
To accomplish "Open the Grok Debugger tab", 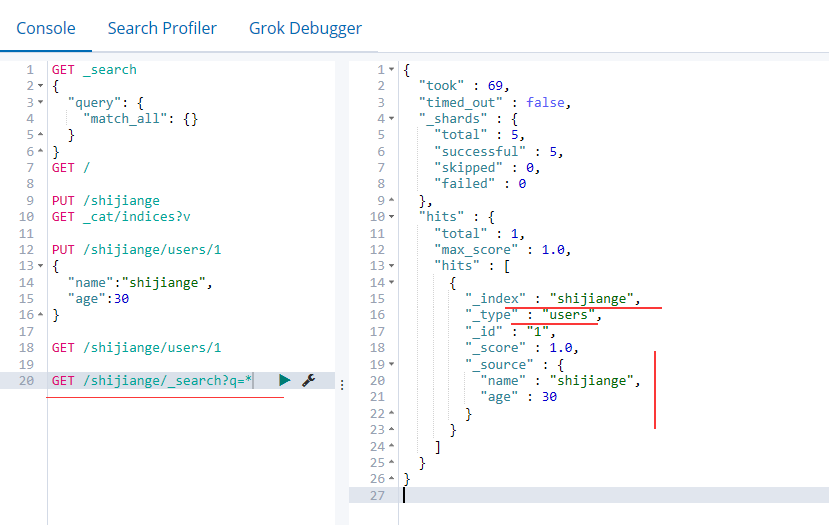I will tap(306, 28).
